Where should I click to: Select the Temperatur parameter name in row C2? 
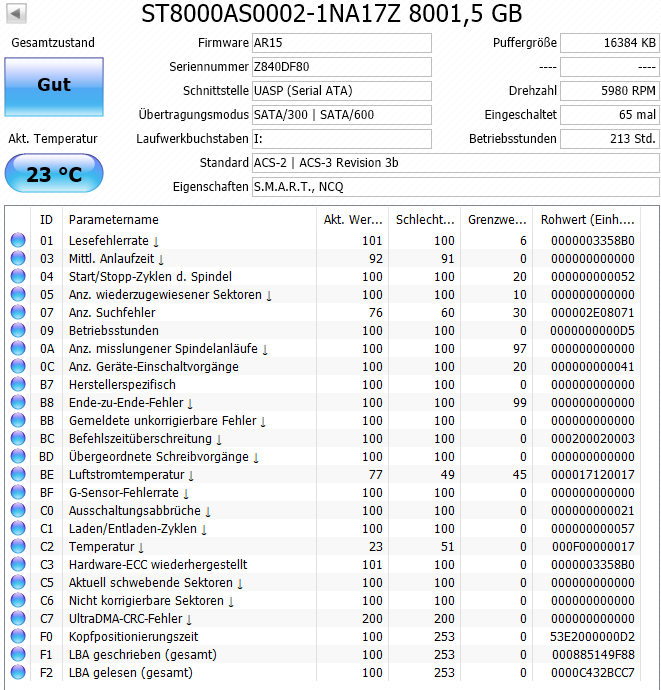pyautogui.click(x=101, y=547)
